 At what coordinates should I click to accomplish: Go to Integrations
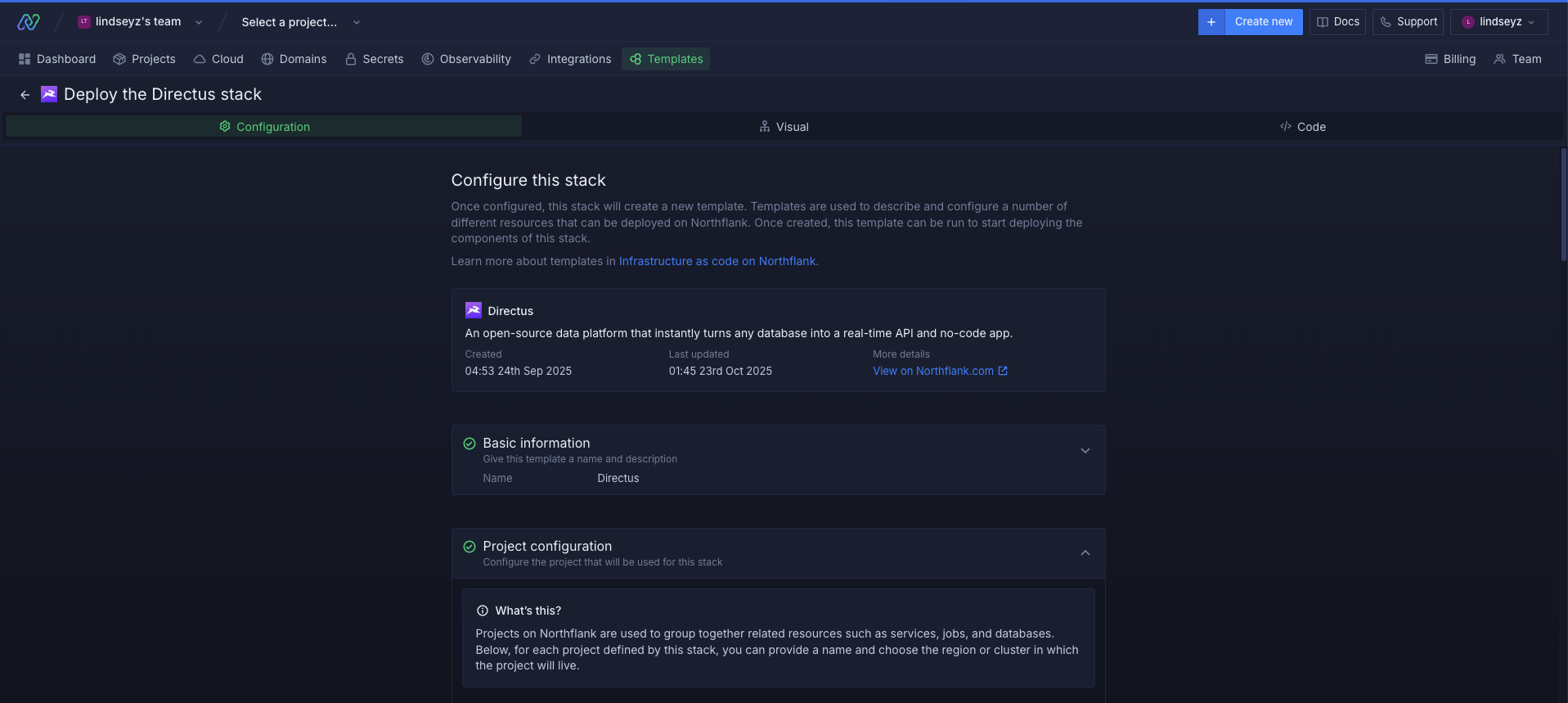571,59
